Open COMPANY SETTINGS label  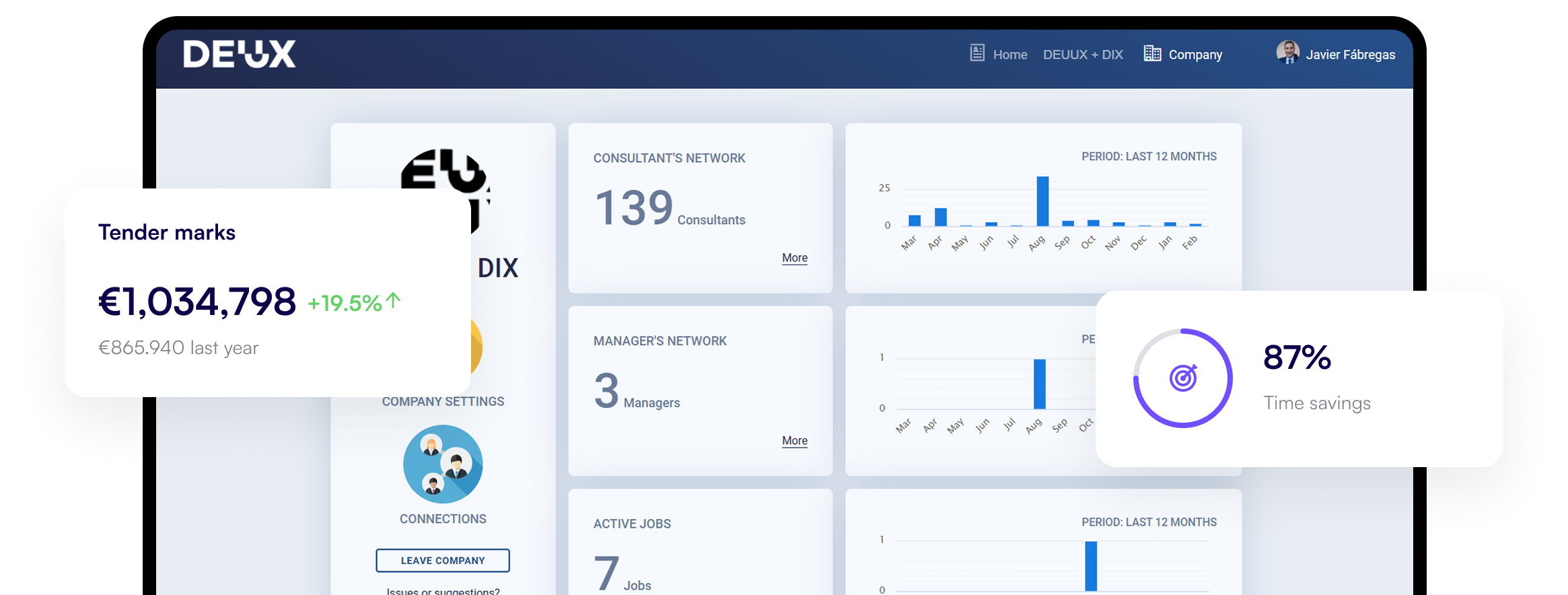(443, 401)
